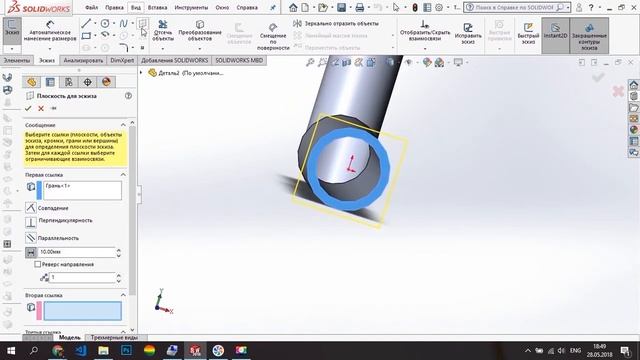Open ConfigurationManager tab
640x360 pixels.
pyautogui.click(x=69, y=82)
